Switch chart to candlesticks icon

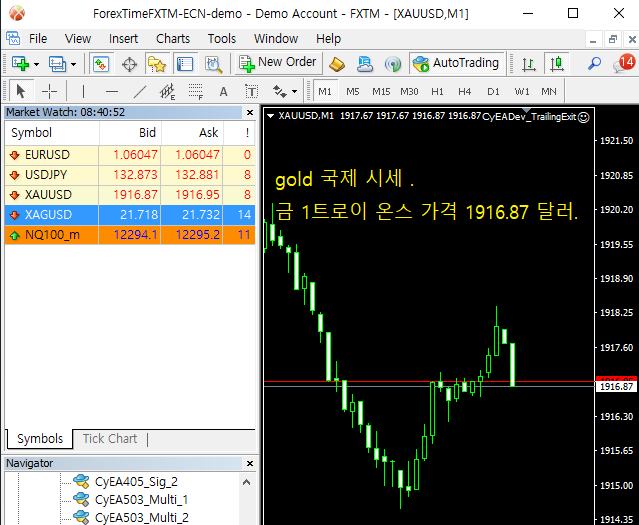point(557,64)
